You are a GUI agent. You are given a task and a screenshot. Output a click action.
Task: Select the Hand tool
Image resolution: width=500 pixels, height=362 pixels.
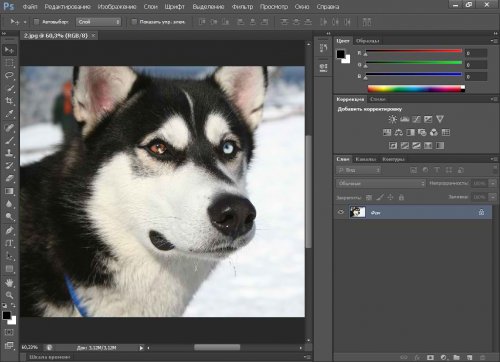(x=9, y=283)
